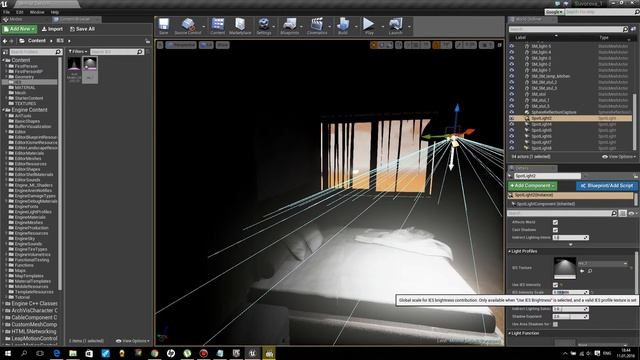The height and width of the screenshot is (360, 640).
Task: Browse to IES Texture asset magnifier icon
Action: (590, 271)
